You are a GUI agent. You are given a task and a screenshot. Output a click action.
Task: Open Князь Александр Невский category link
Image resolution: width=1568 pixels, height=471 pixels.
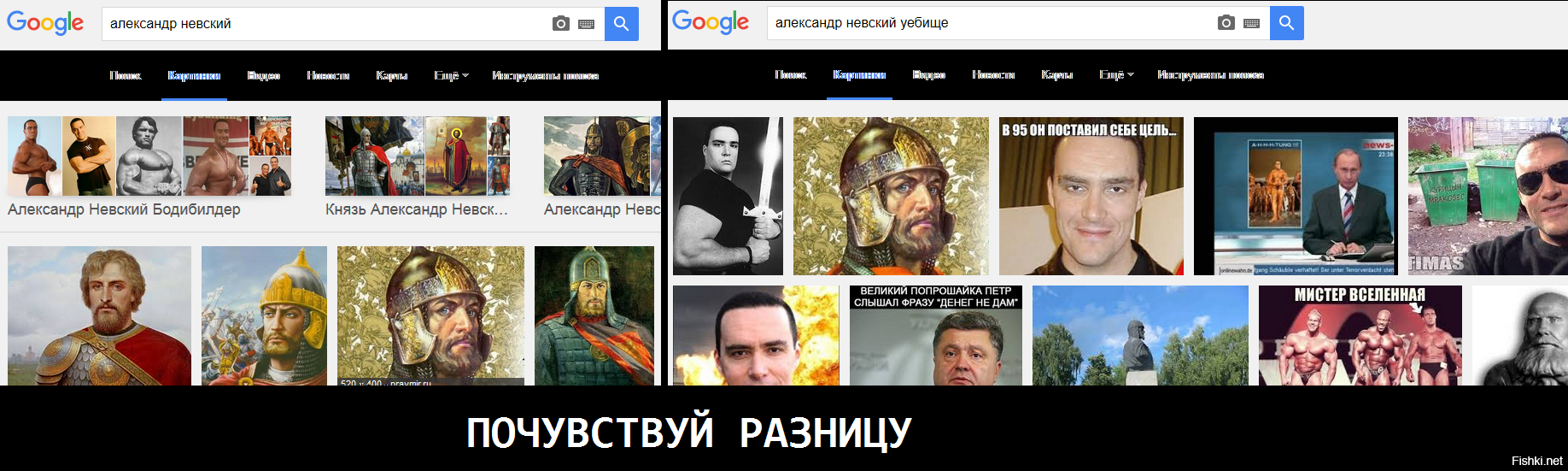pyautogui.click(x=417, y=209)
